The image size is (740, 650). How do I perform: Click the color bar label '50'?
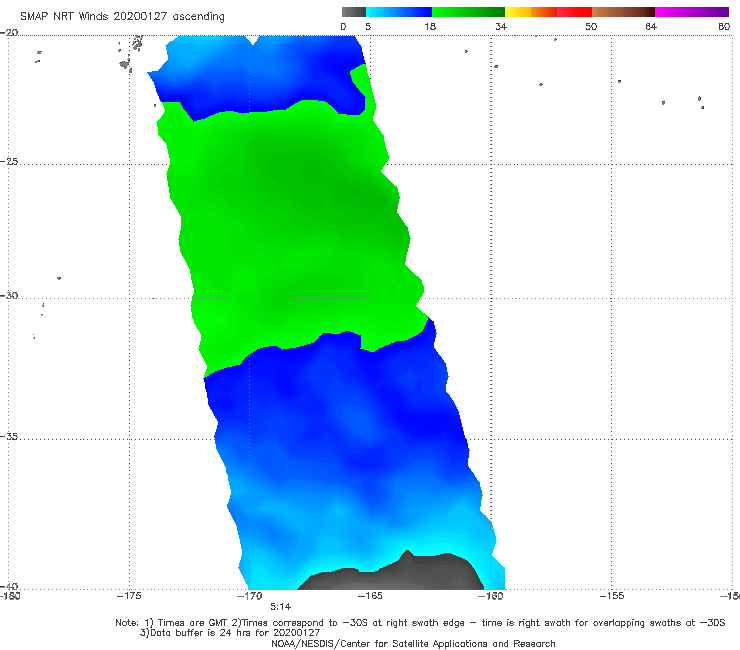591,26
